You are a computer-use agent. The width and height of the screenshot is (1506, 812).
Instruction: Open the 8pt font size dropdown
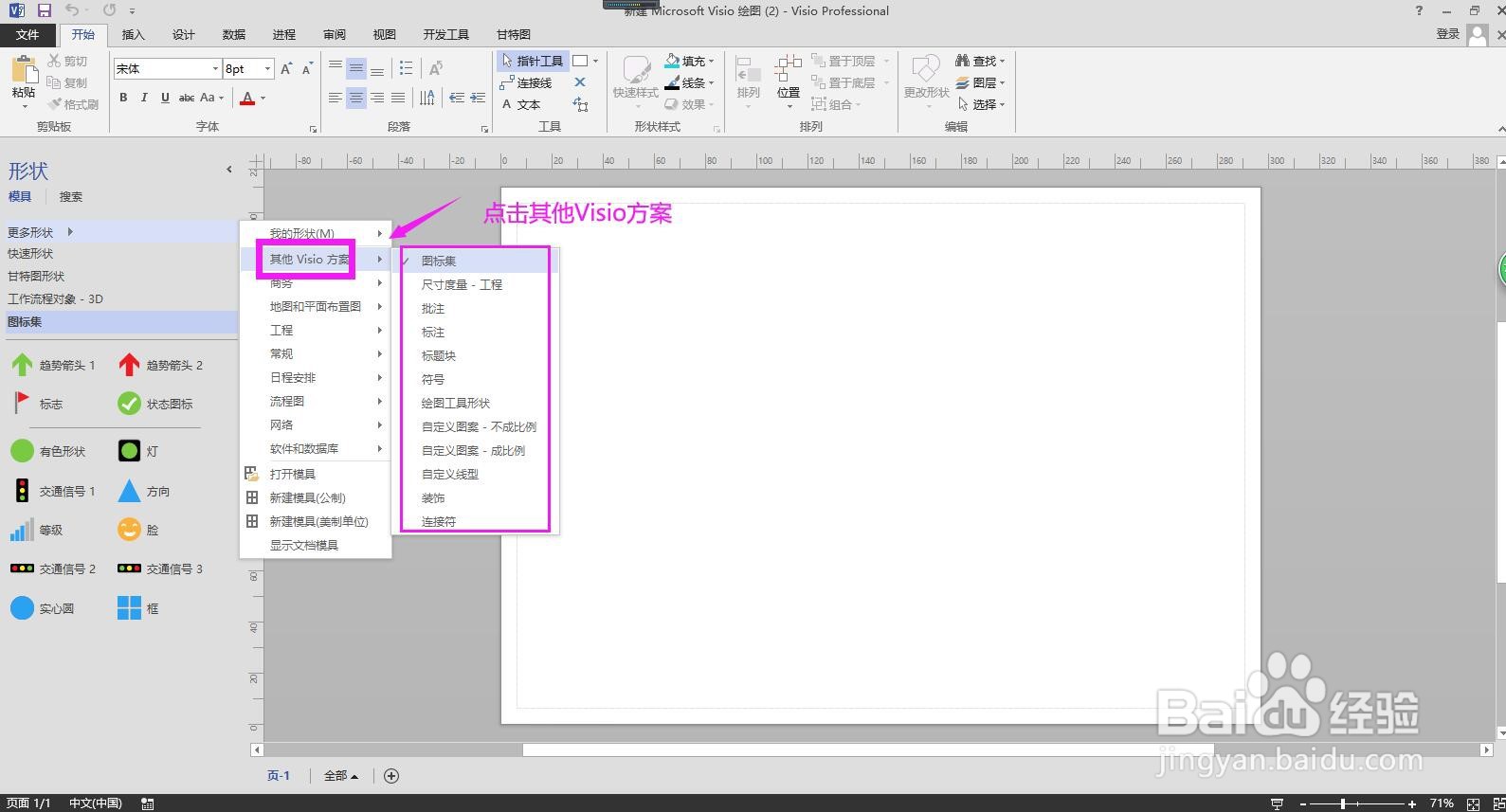[267, 69]
